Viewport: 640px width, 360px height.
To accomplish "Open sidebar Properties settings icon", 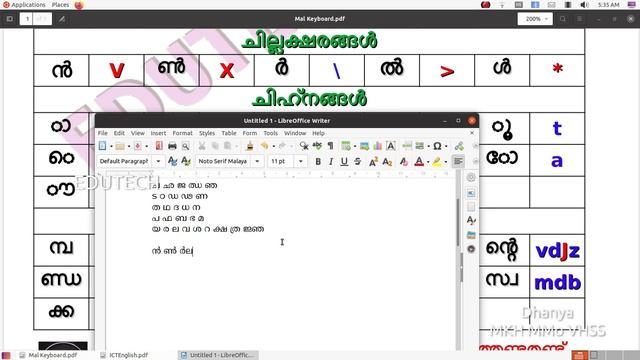I will pyautogui.click(x=471, y=177).
